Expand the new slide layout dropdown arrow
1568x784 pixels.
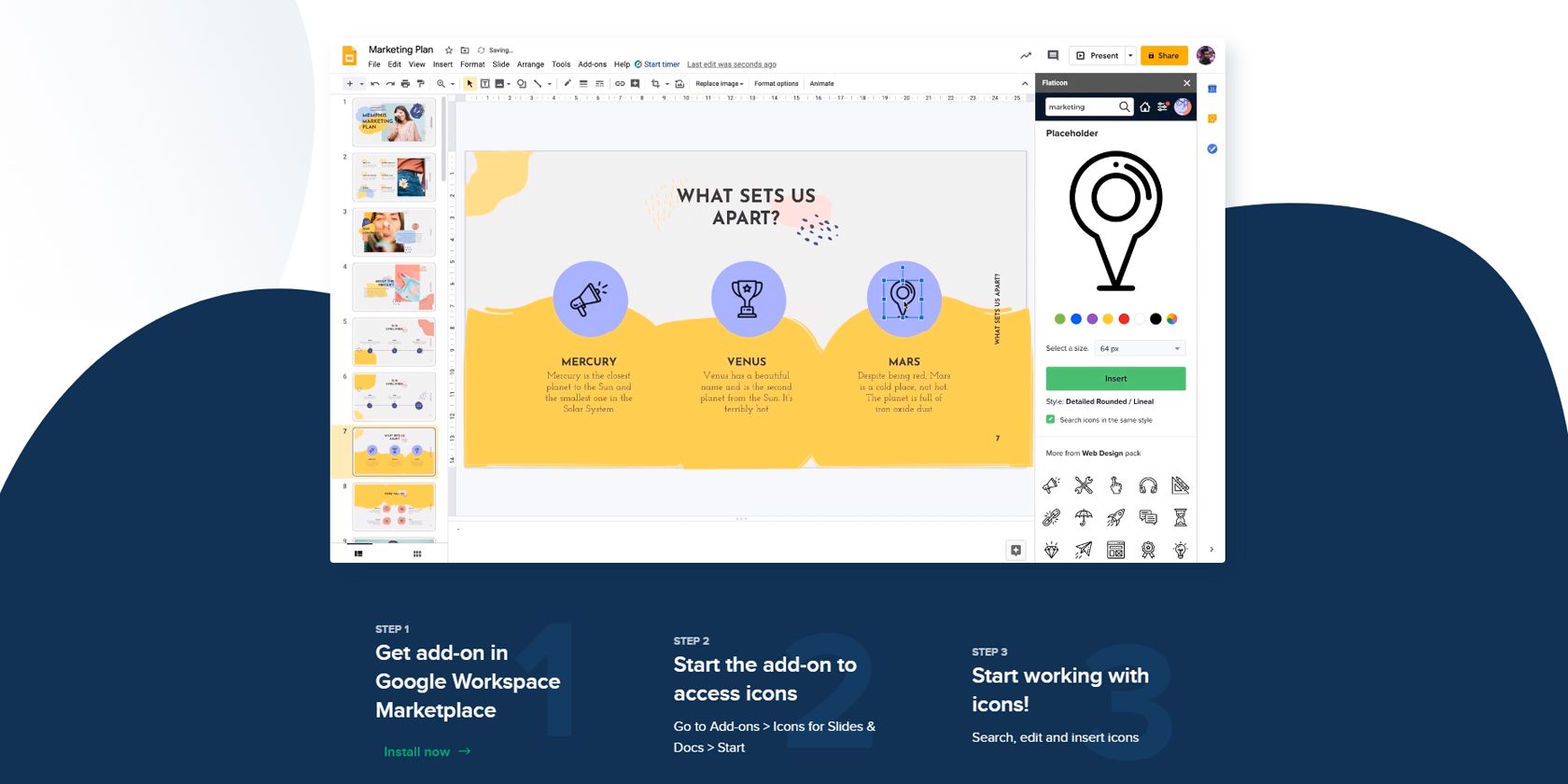click(x=361, y=84)
